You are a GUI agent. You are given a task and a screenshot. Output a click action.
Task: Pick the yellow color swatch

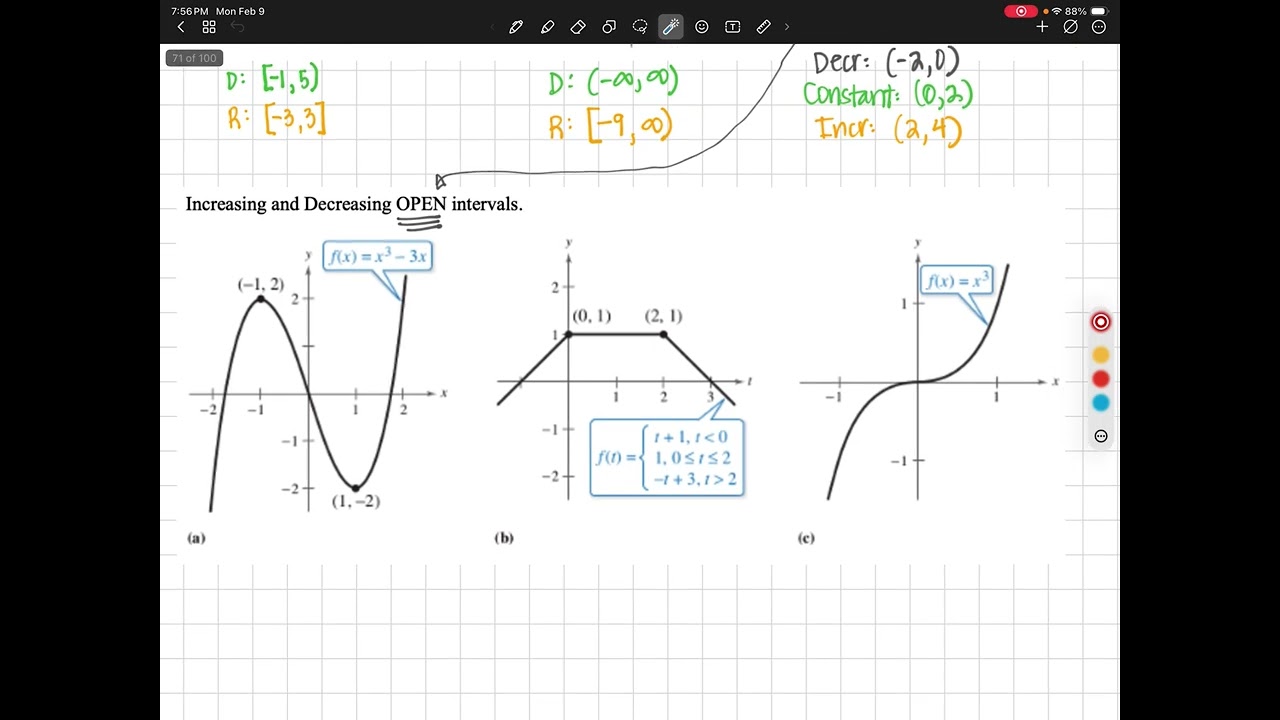(x=1101, y=355)
